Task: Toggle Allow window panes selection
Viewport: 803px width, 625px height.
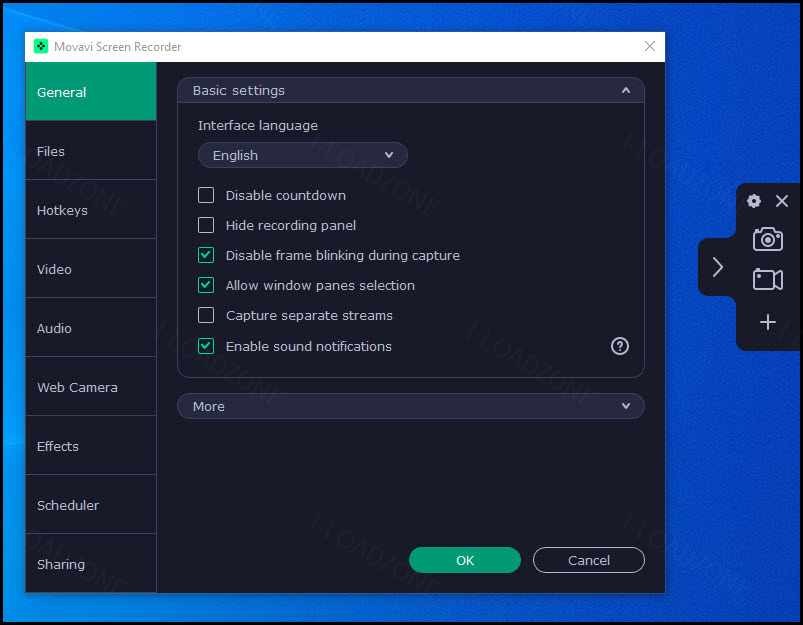Action: click(x=206, y=285)
